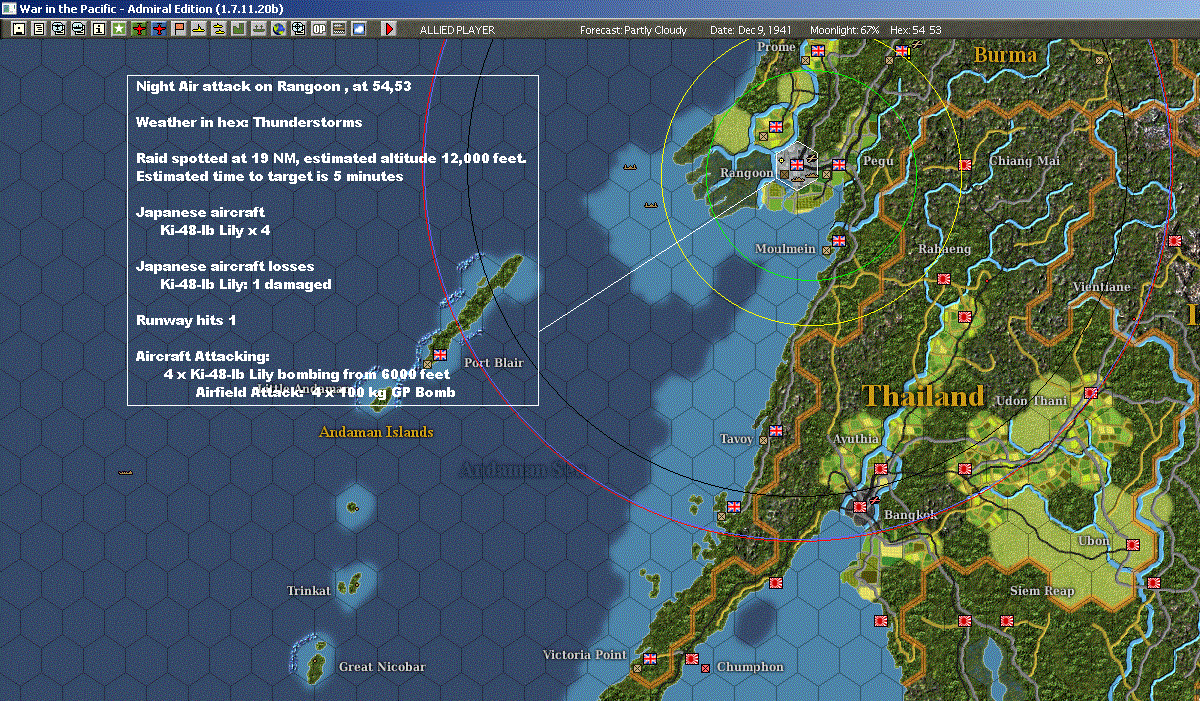The height and width of the screenshot is (701, 1200).
Task: Click the cloud weather toolbar icon
Action: point(359,30)
